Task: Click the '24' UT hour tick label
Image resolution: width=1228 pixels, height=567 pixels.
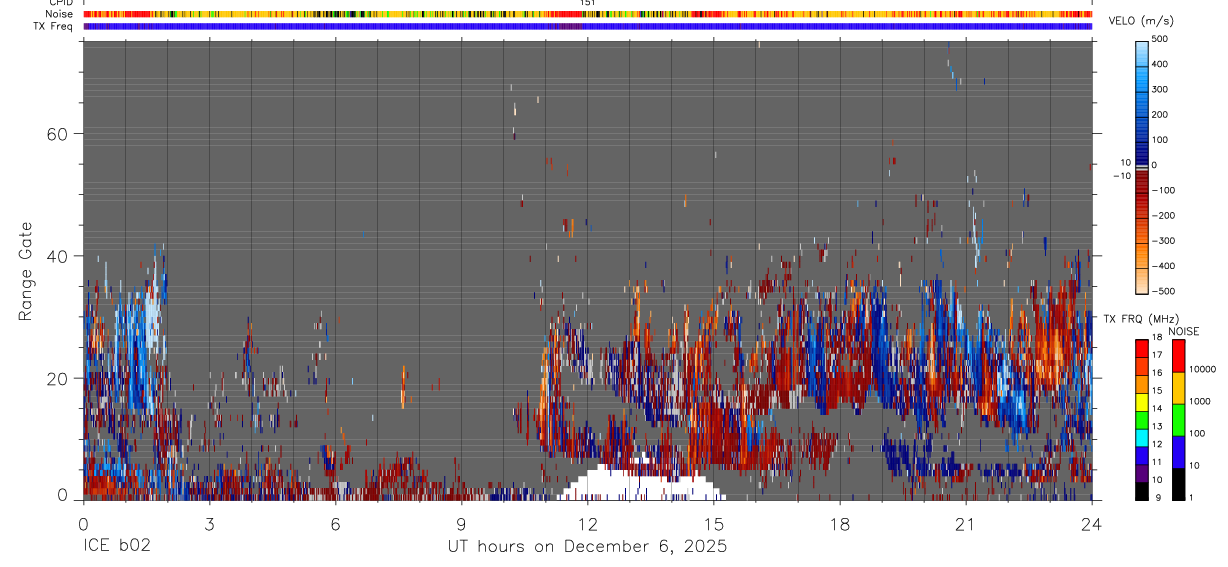Action: click(1092, 524)
